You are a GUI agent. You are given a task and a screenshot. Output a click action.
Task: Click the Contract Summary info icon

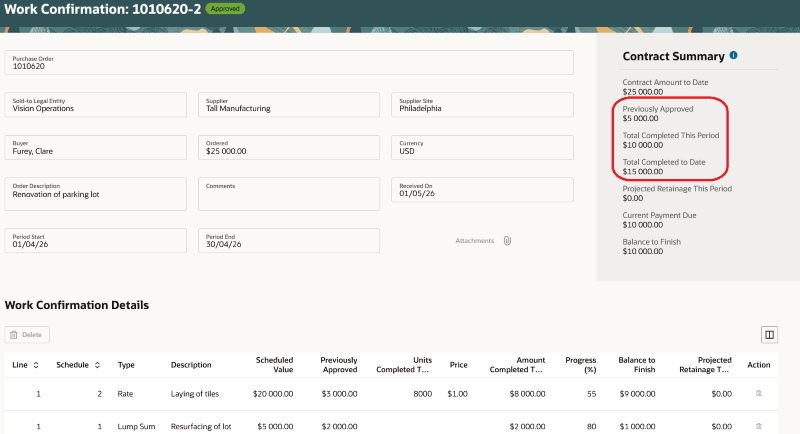pos(733,55)
